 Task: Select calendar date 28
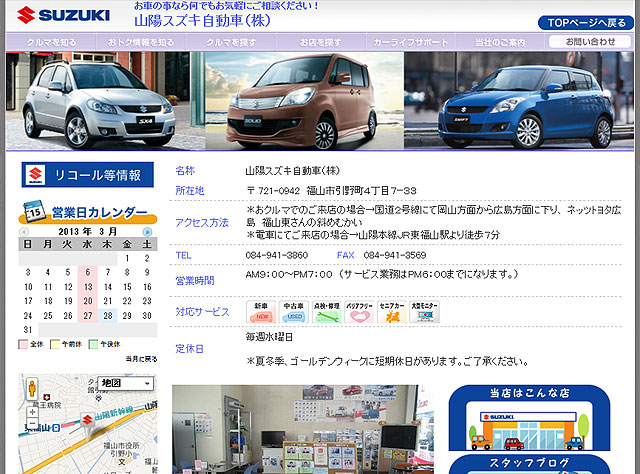108,316
